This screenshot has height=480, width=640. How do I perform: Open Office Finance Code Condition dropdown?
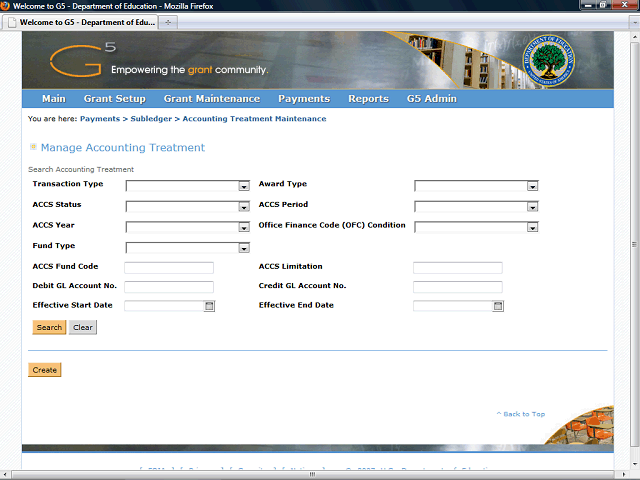532,227
